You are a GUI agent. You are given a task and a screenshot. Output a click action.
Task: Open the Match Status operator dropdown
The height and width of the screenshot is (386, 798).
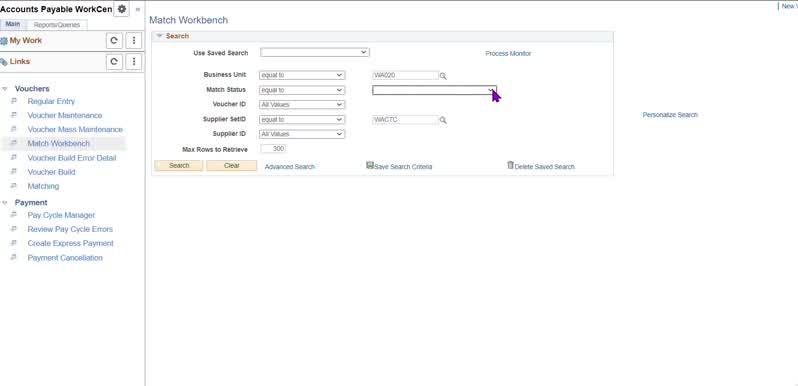pyautogui.click(x=302, y=90)
